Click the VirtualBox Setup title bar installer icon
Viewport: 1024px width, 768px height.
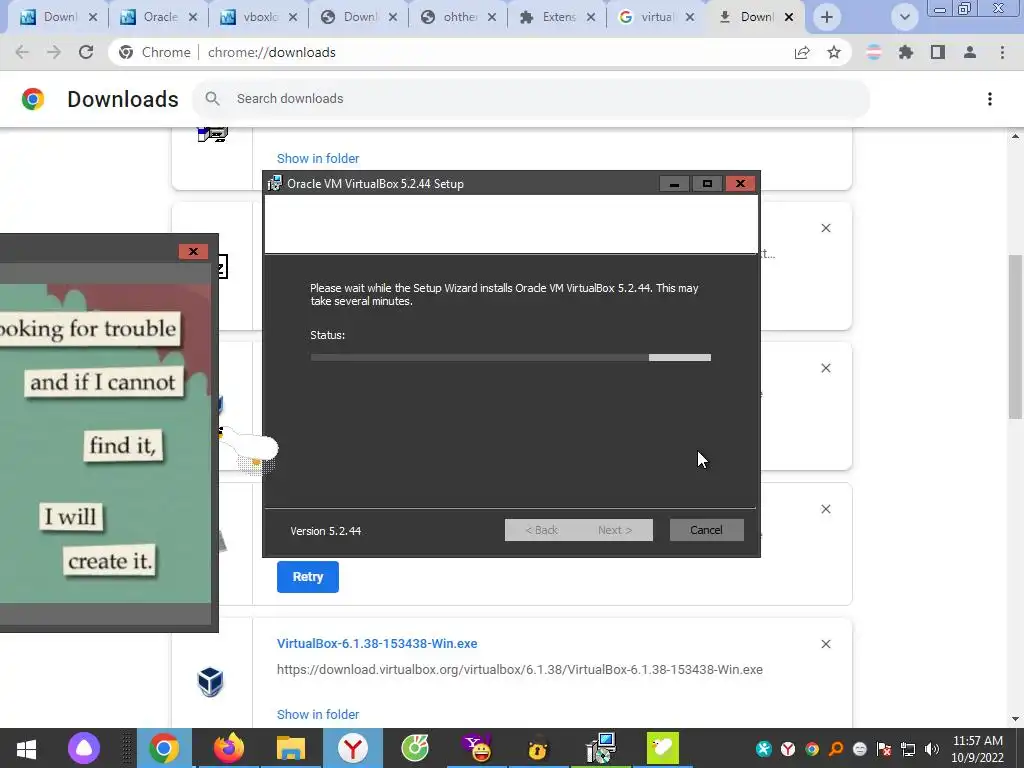click(x=275, y=184)
